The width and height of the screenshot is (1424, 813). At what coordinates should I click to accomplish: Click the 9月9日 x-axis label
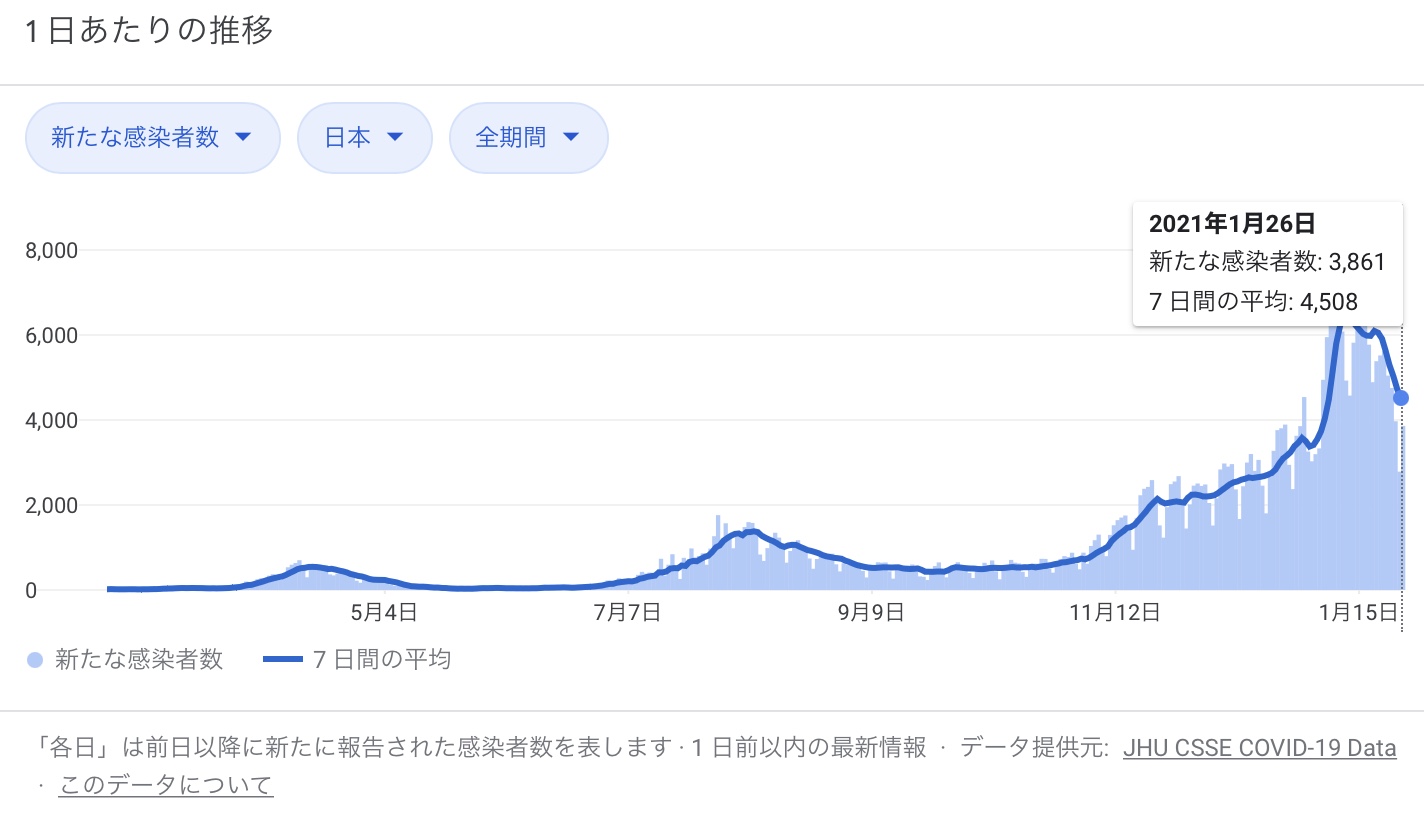click(872, 613)
